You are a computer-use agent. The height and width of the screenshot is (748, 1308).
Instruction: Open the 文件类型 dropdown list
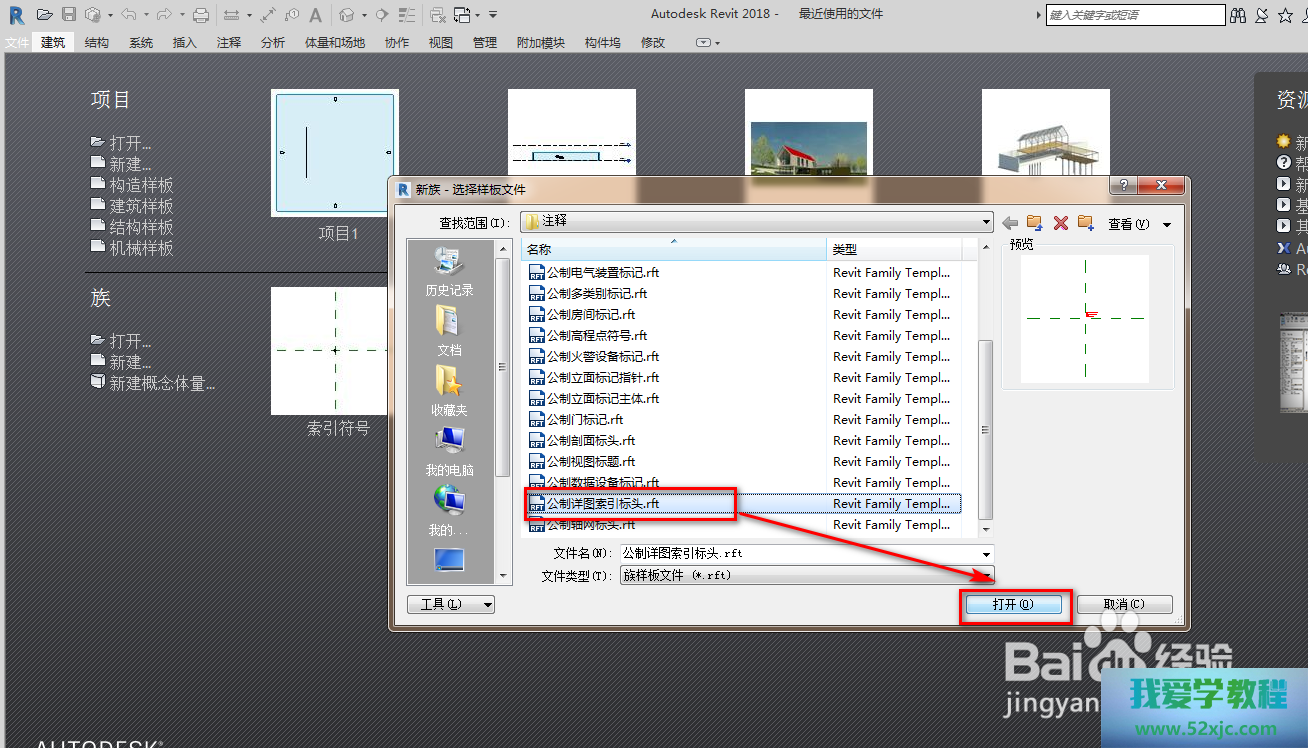pos(986,576)
